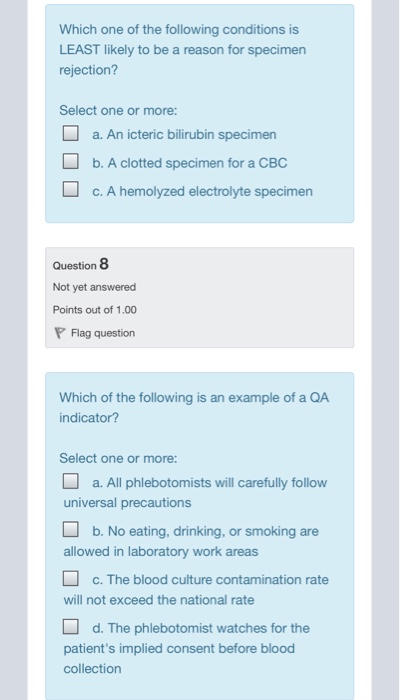
Task: Click the QA indicator question text
Action: click(194, 408)
